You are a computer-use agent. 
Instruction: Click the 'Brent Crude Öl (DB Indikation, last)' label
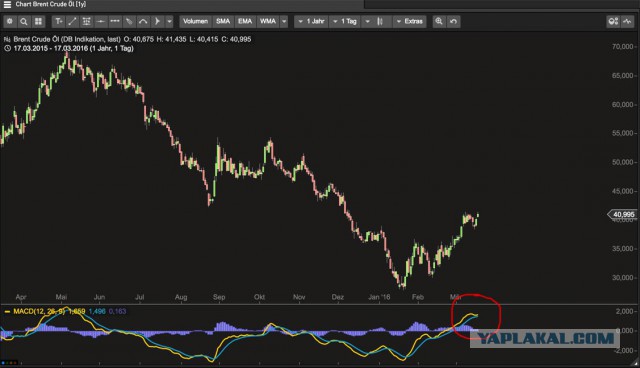[67, 39]
